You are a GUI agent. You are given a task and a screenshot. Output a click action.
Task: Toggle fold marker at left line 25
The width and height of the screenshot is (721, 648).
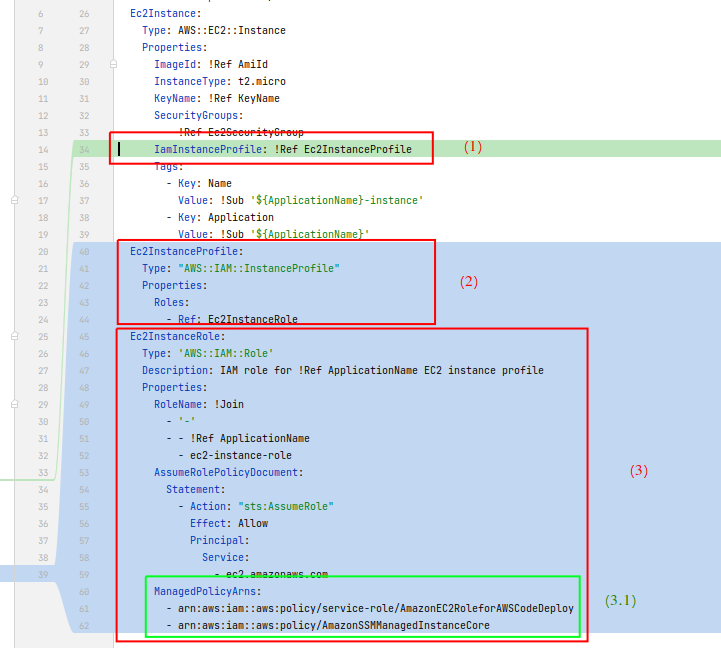(14, 336)
